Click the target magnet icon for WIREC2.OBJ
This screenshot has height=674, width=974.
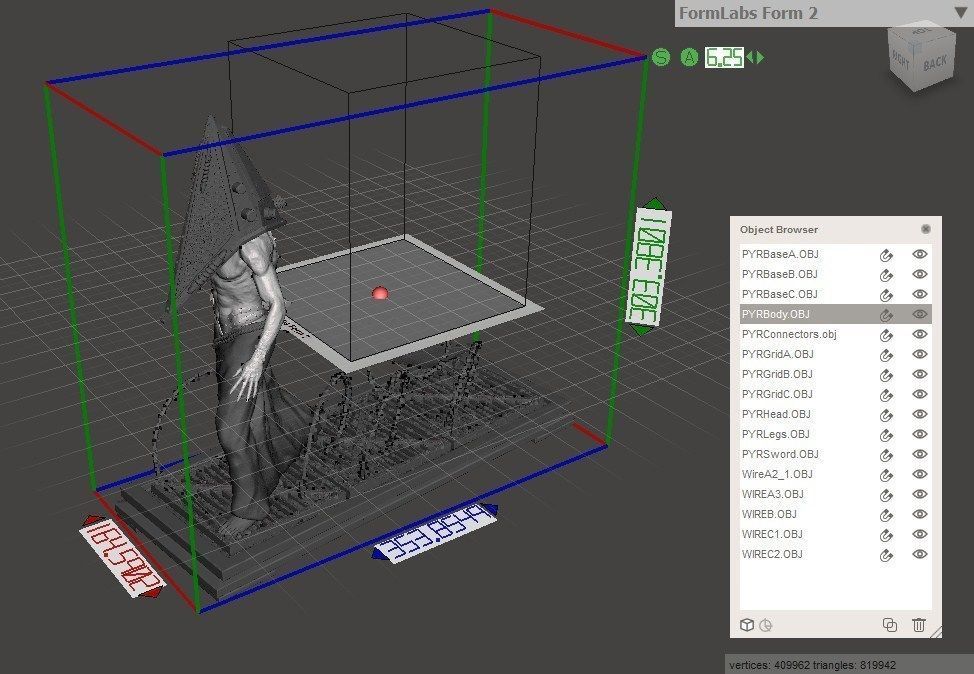(x=886, y=555)
